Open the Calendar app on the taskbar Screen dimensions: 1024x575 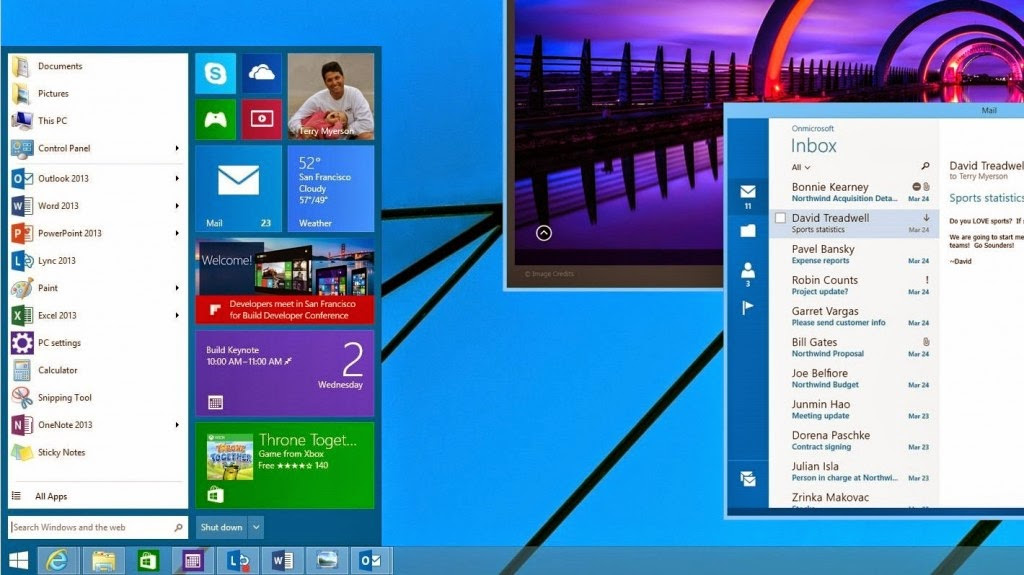pyautogui.click(x=192, y=561)
